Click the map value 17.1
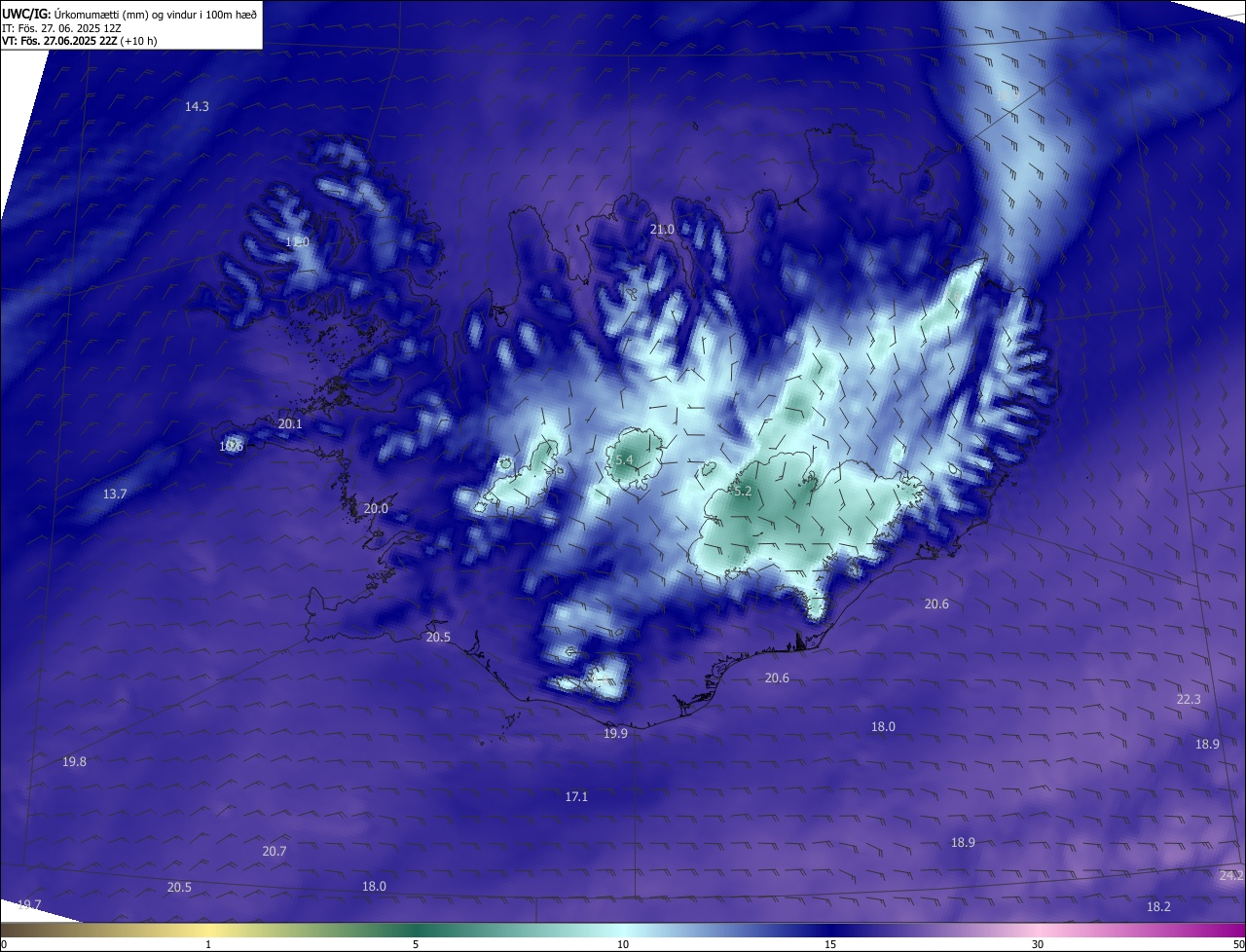Image resolution: width=1246 pixels, height=952 pixels. [x=576, y=796]
